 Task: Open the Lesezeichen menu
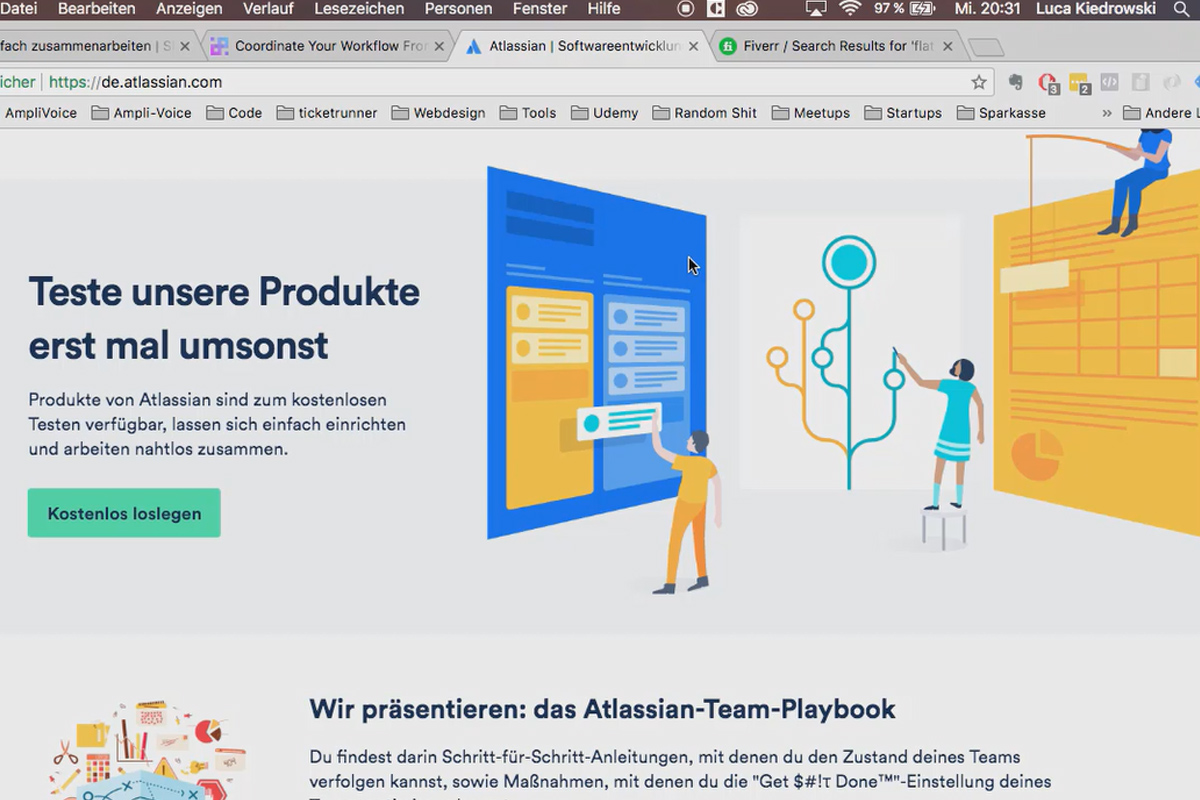tap(359, 8)
